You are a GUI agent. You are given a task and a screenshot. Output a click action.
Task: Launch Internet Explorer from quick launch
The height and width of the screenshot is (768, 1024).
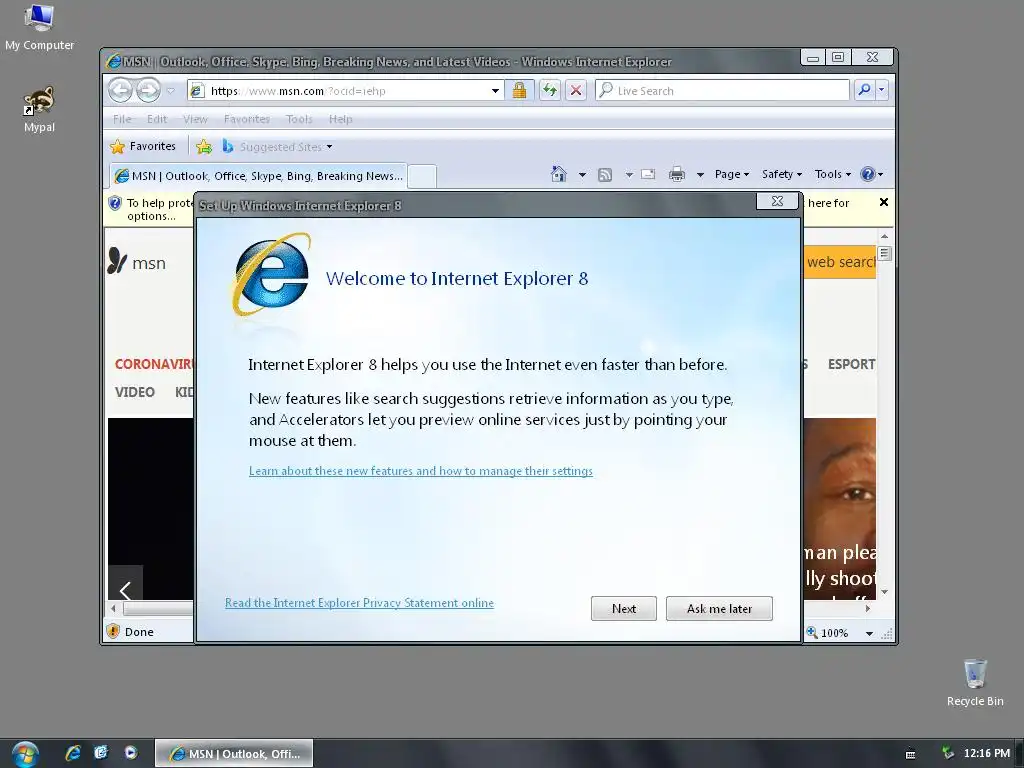tap(72, 753)
